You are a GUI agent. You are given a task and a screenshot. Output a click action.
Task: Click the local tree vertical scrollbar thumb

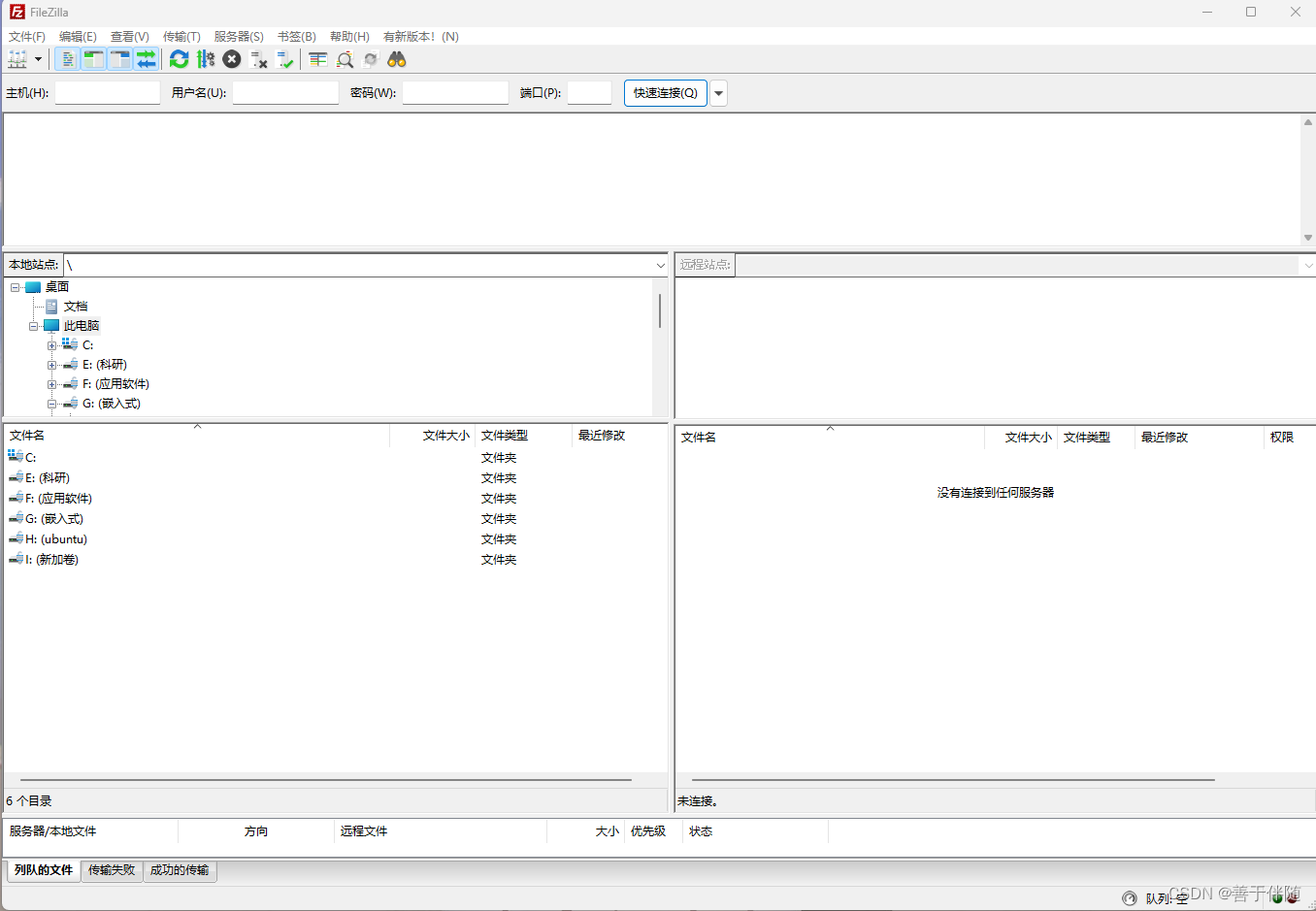[660, 310]
